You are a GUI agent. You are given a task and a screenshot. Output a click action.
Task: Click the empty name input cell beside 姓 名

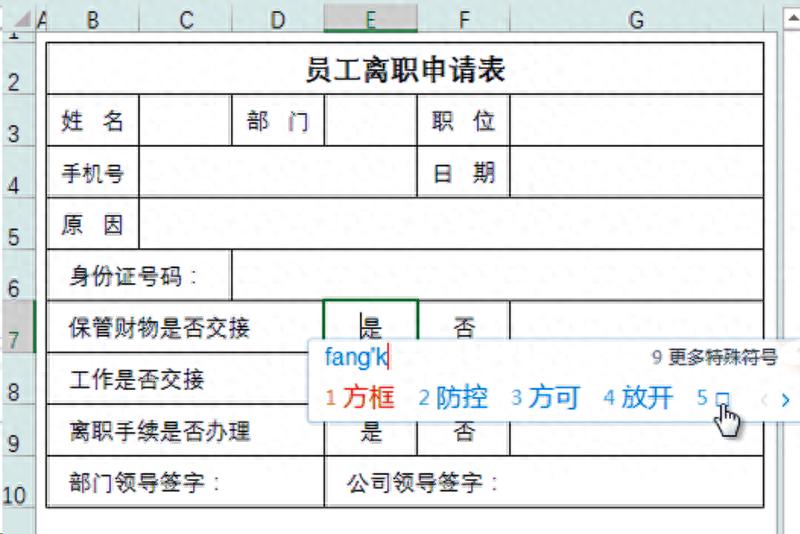185,121
